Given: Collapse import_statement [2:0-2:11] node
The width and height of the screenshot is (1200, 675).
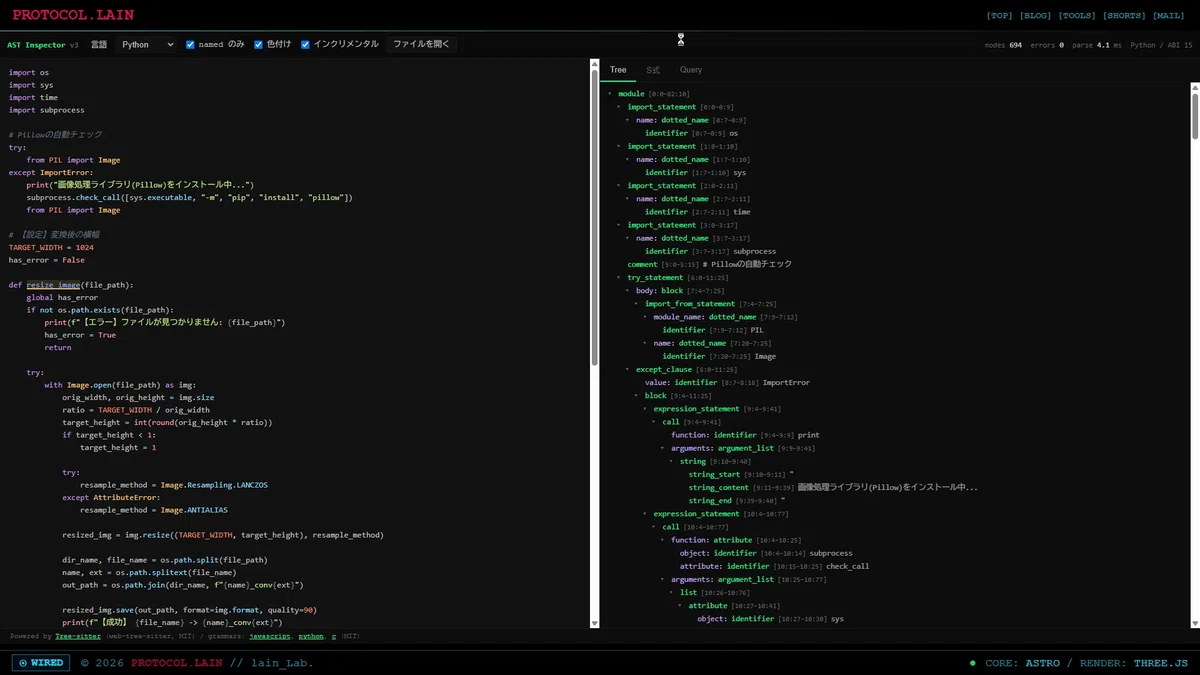Looking at the screenshot, I should coord(619,186).
